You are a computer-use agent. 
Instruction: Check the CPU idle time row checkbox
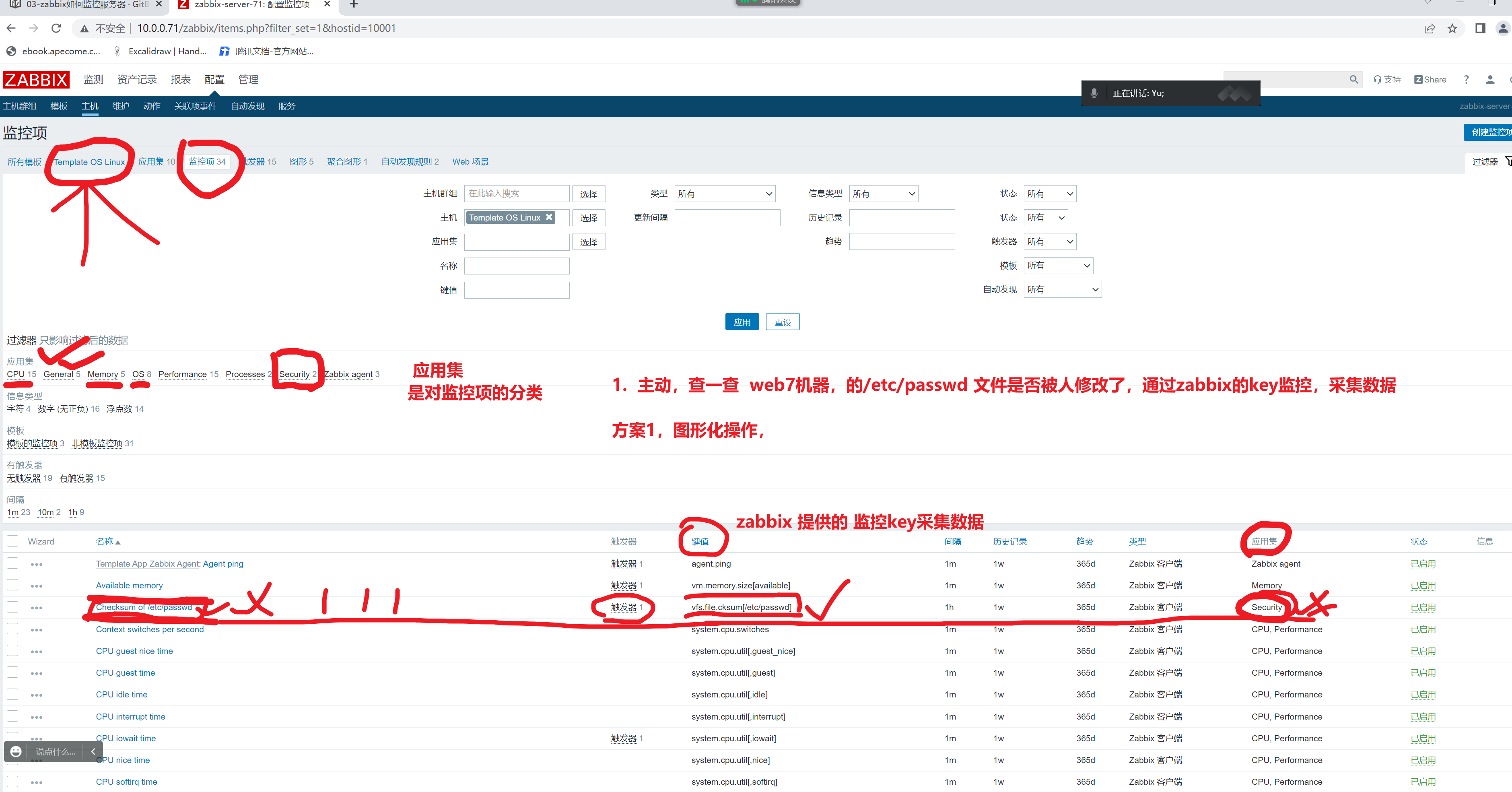click(12, 694)
